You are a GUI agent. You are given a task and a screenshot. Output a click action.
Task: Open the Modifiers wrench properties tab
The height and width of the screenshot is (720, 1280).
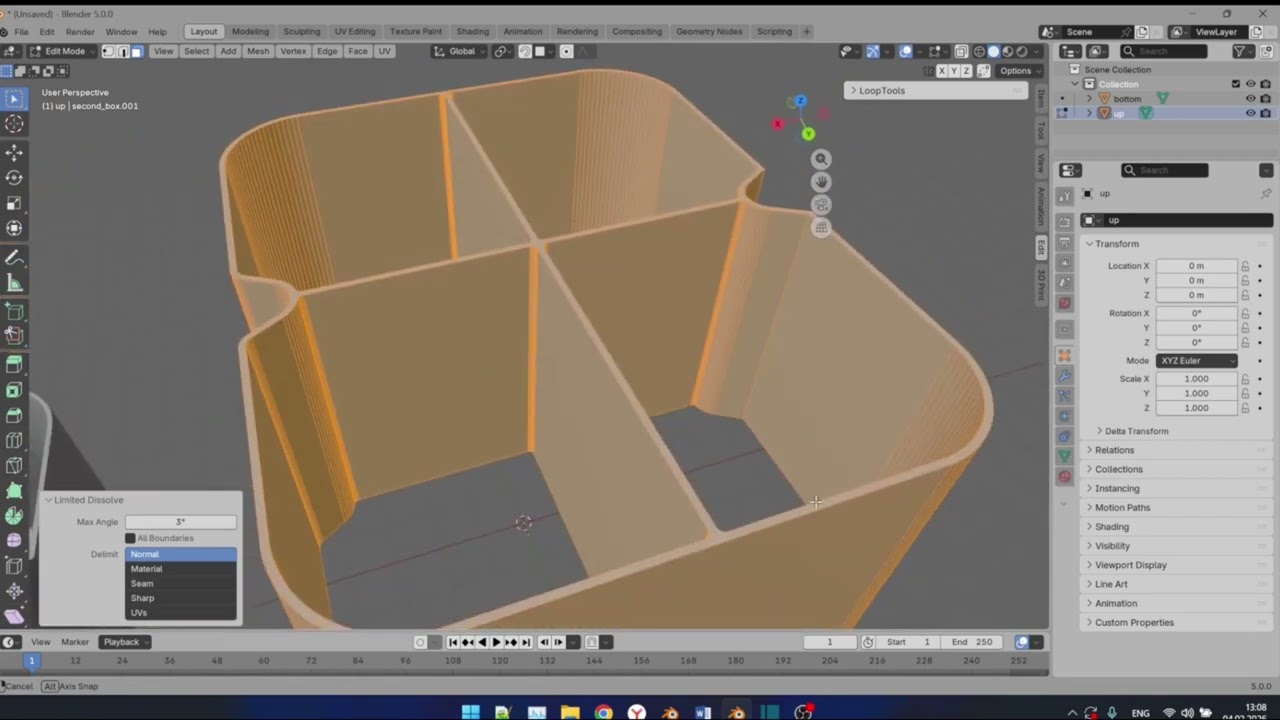click(x=1064, y=376)
